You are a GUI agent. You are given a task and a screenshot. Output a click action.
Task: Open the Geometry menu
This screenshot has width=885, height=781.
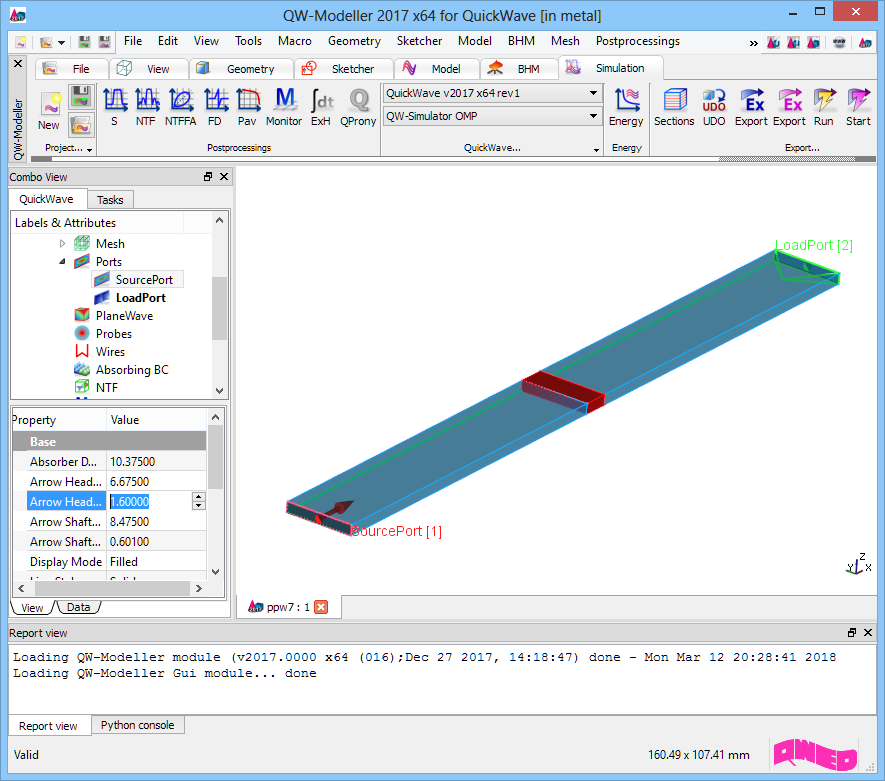coord(354,41)
